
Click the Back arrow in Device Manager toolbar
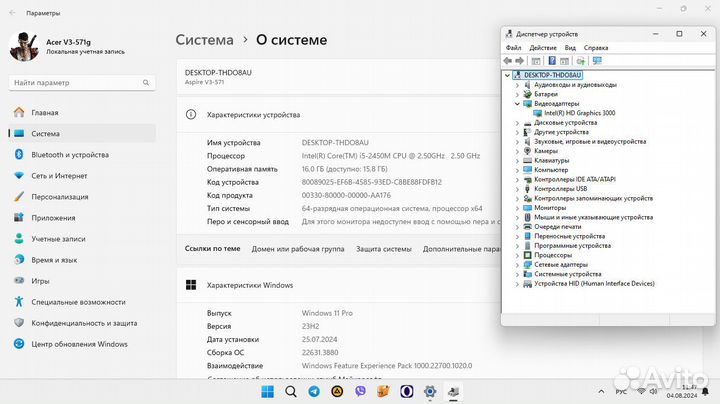click(507, 61)
